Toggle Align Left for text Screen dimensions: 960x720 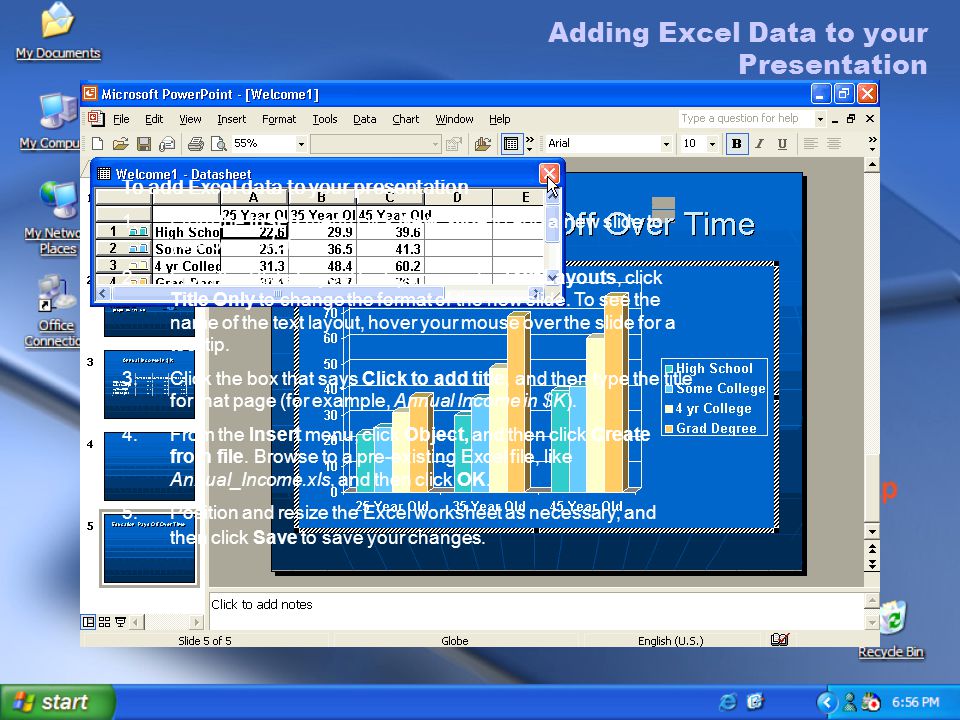tap(811, 144)
